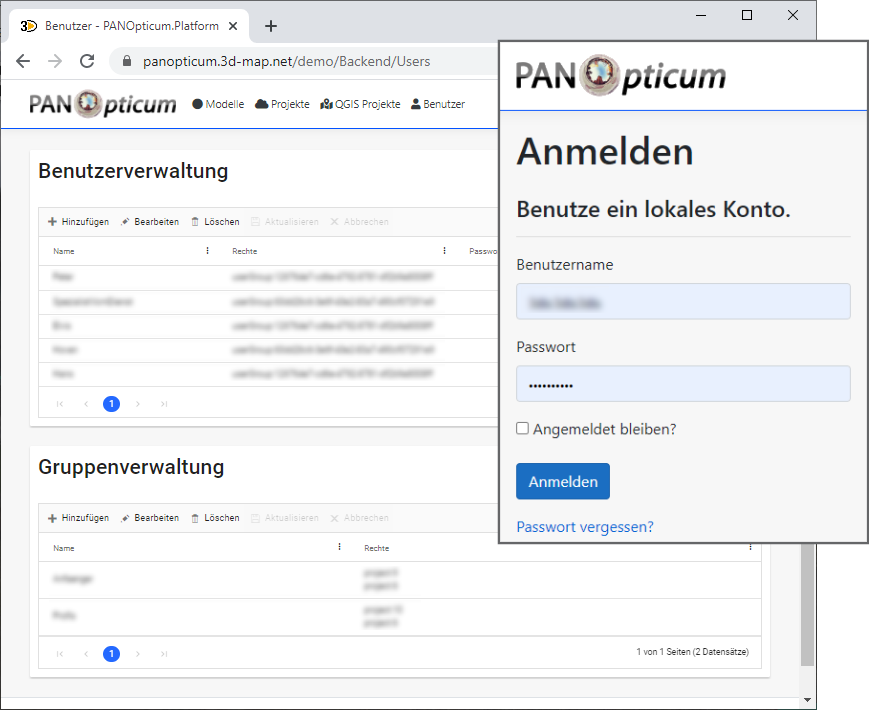Go to last page in Gruppenverwaltung pager
Image resolution: width=869 pixels, height=710 pixels.
point(164,654)
